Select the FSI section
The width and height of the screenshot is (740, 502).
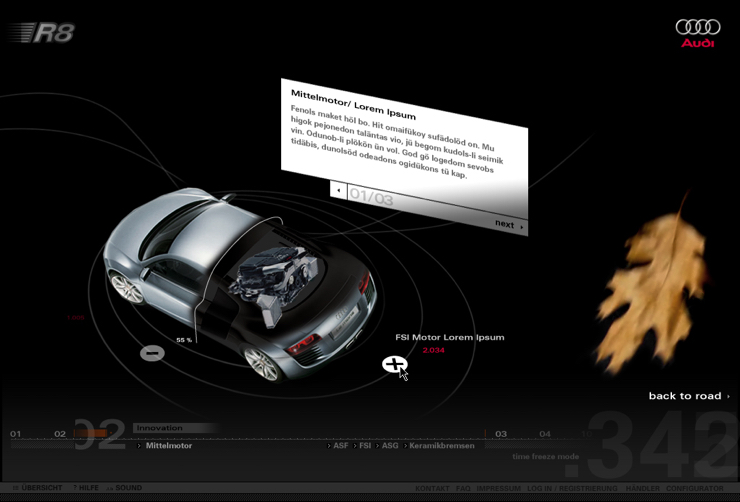point(365,445)
